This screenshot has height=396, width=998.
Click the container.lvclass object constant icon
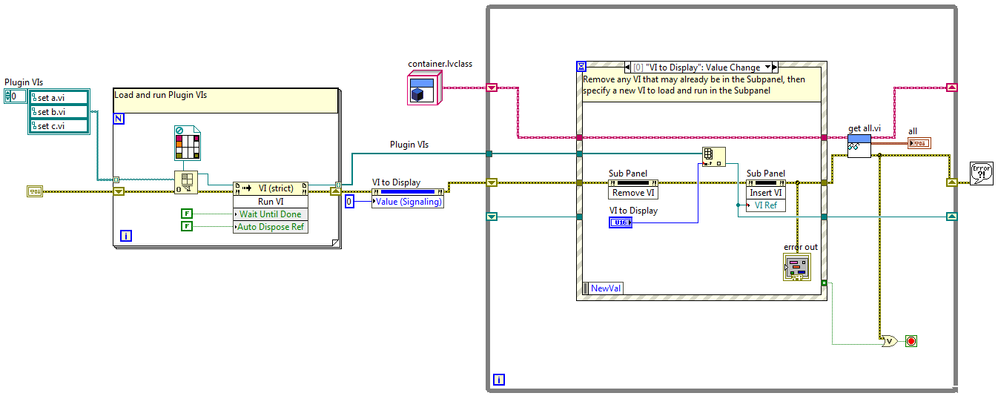click(424, 87)
